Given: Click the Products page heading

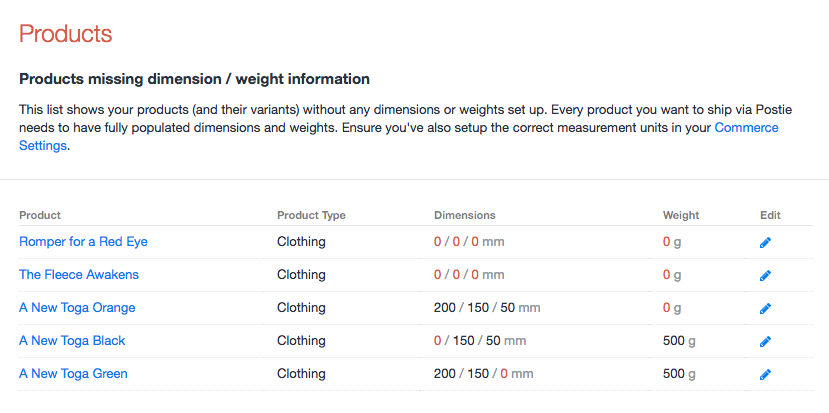Looking at the screenshot, I should 66,33.
